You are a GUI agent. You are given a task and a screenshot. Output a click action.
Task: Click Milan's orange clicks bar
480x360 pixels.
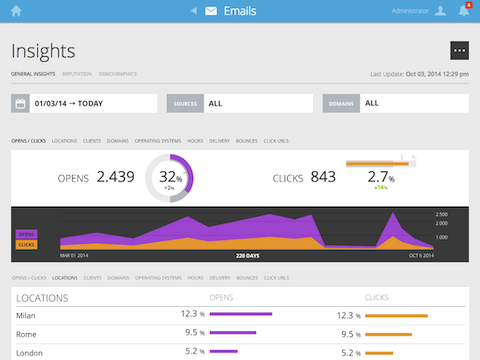coord(396,316)
